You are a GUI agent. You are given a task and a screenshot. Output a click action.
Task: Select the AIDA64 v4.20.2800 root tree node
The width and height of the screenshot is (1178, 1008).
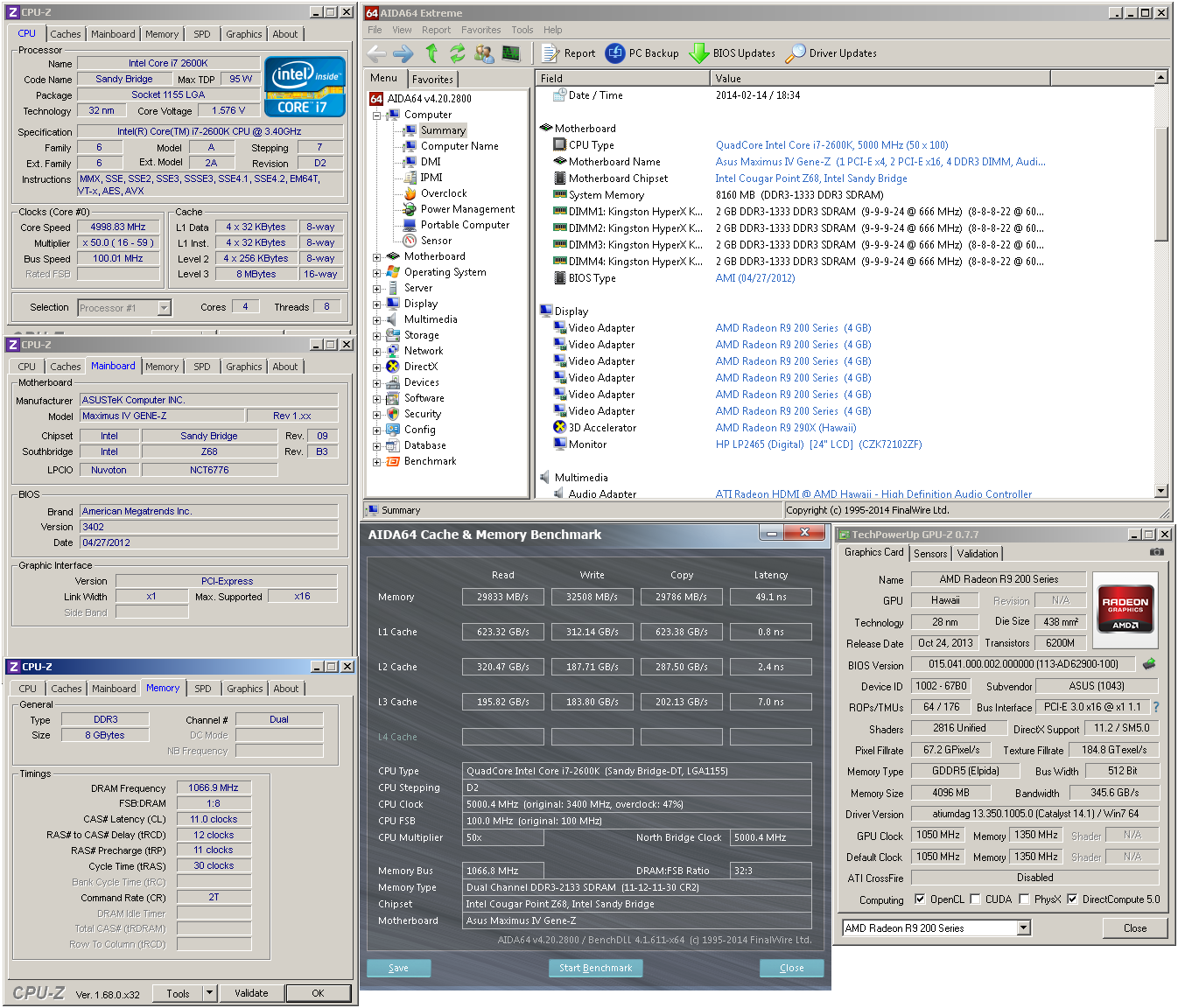(429, 99)
